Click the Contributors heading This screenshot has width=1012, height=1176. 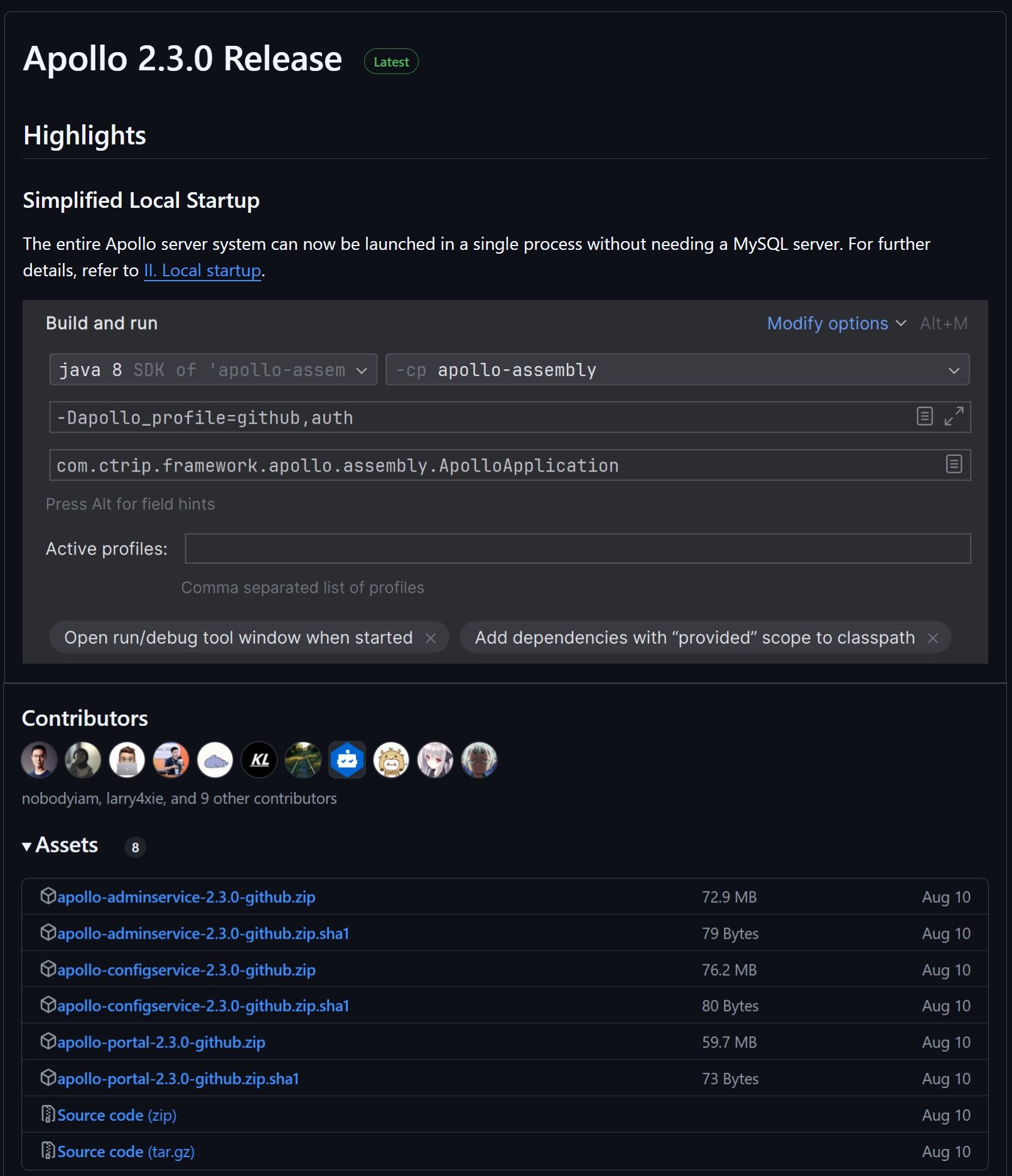(x=85, y=718)
